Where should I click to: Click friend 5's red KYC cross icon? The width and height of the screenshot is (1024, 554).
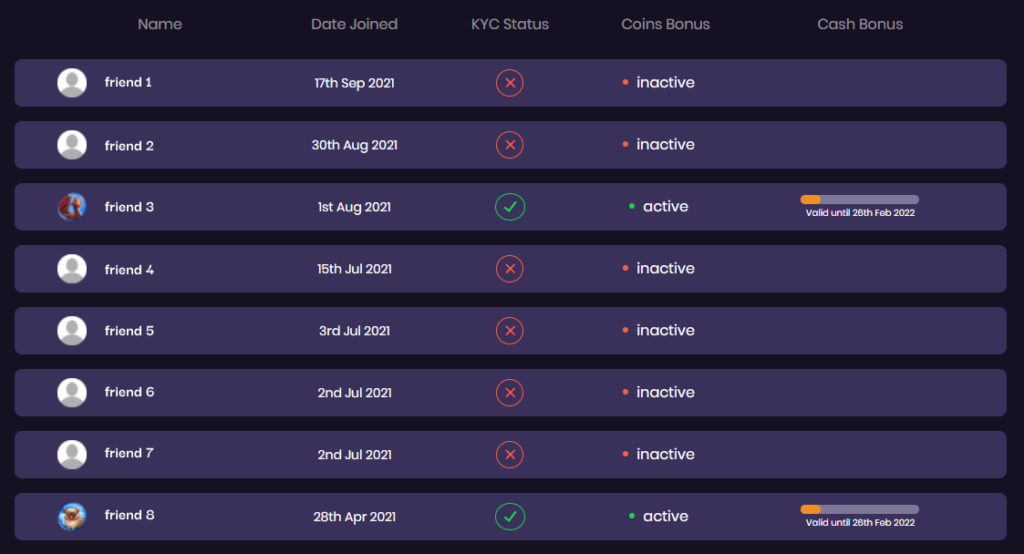coord(509,331)
